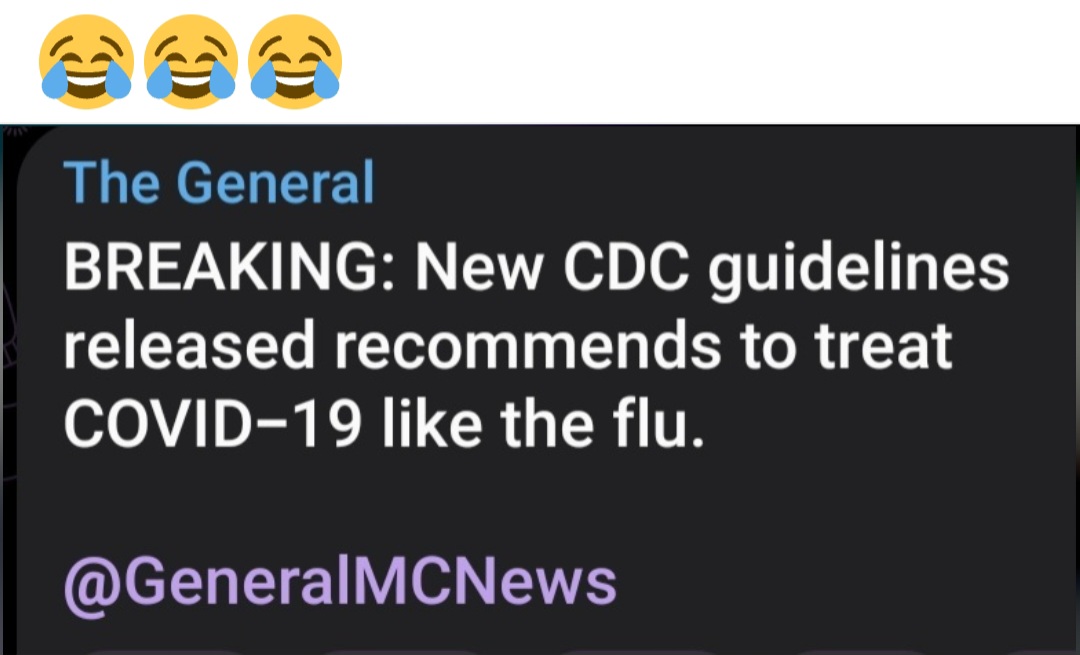Select the middle laughing-crying emoji
The image size is (1080, 655).
[191, 62]
